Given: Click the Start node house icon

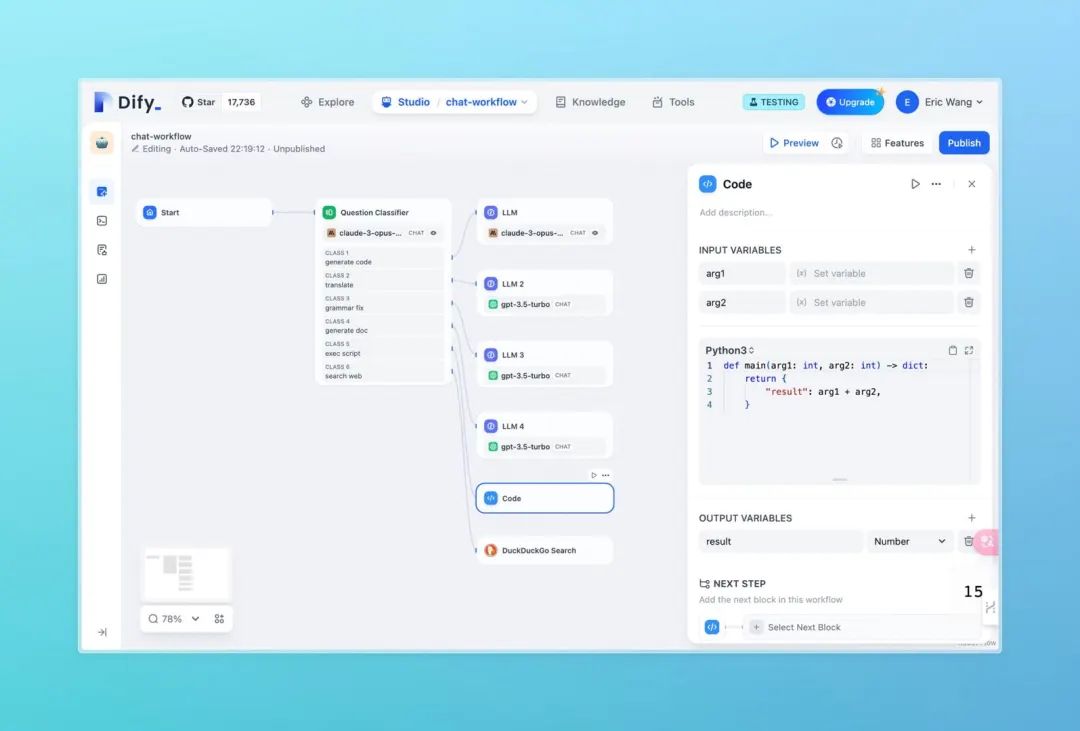Looking at the screenshot, I should click(x=149, y=212).
